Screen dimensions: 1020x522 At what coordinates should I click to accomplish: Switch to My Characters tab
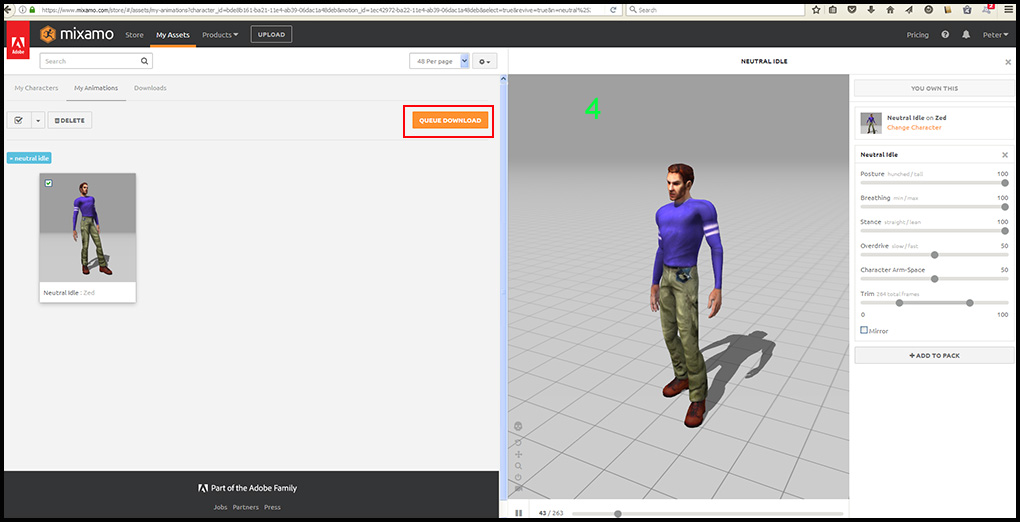pos(36,88)
